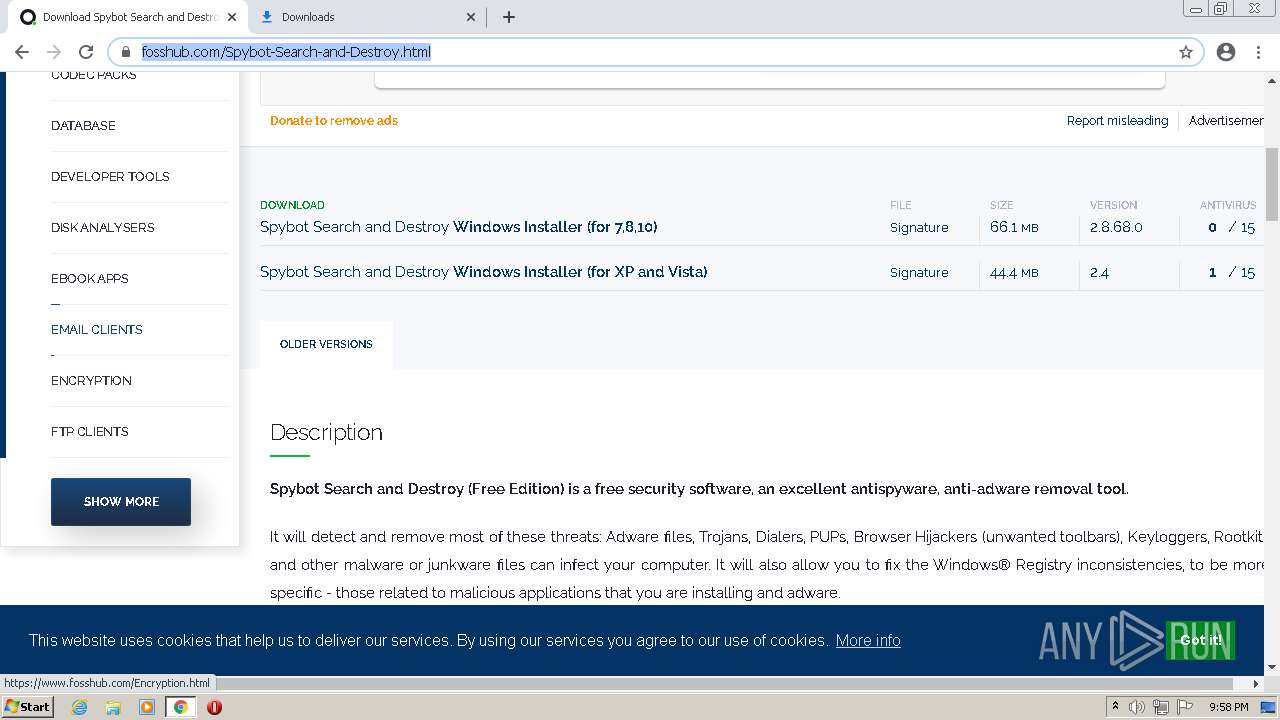Reload the fosshub page

(86, 52)
